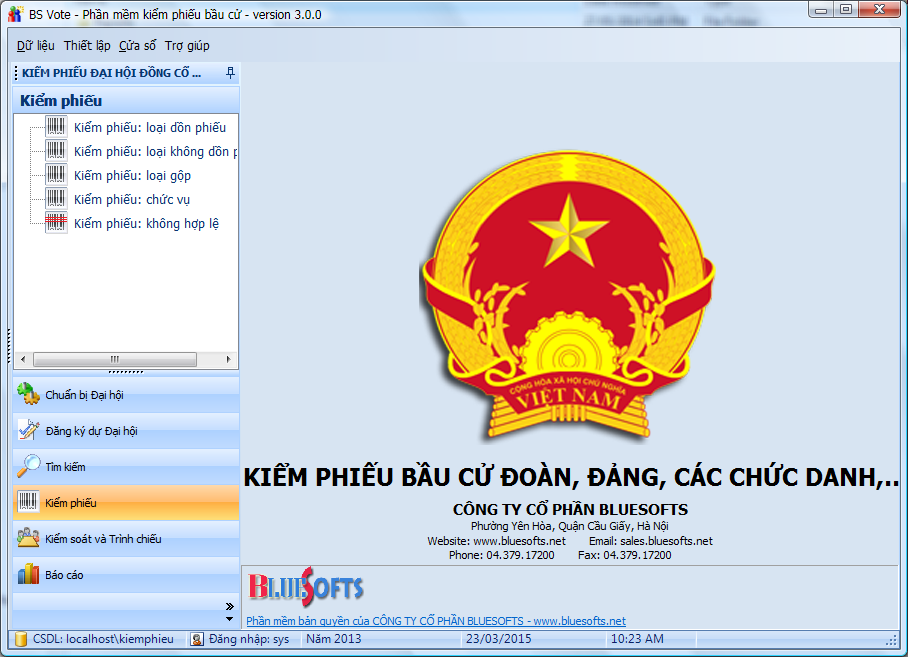Click the horizontal scrollbar of the tree panel
This screenshot has width=908, height=657.
[115, 359]
